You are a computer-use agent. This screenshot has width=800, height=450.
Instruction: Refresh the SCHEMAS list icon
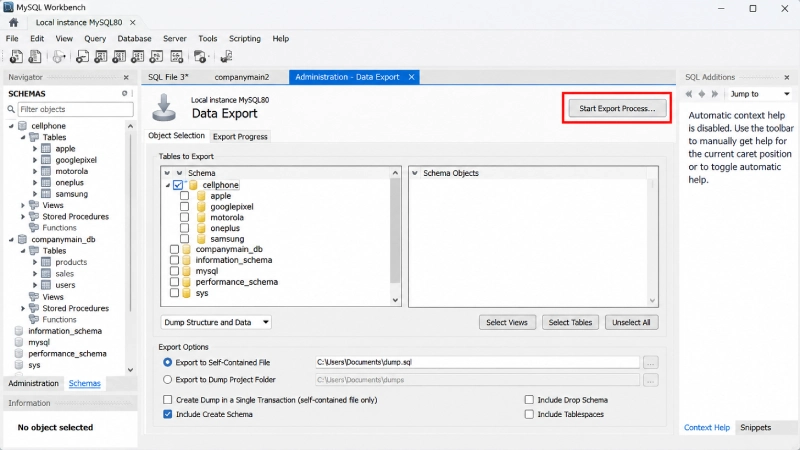[x=124, y=93]
